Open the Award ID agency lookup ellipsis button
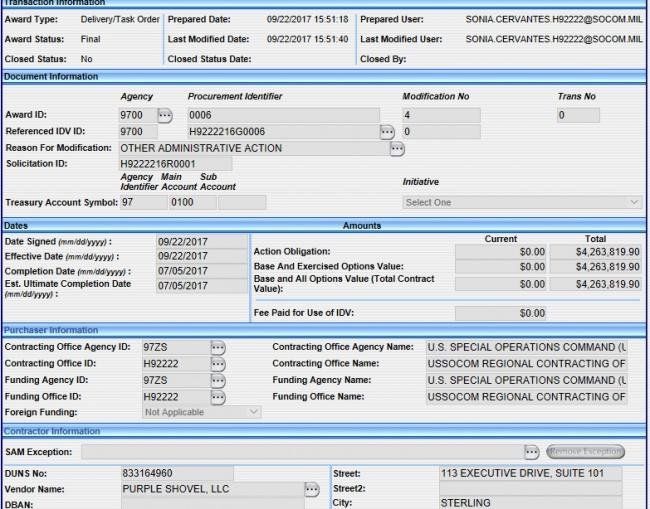The image size is (650, 509). 166,116
